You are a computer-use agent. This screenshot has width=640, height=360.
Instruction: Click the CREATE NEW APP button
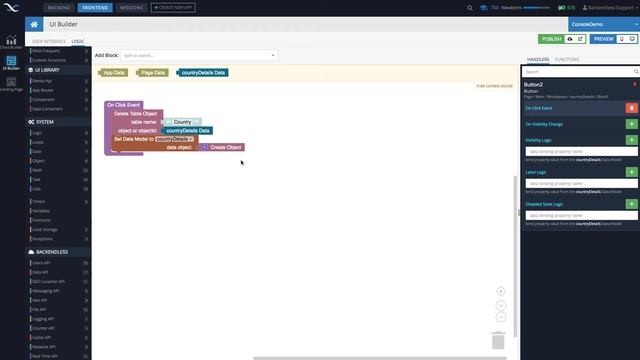(173, 8)
